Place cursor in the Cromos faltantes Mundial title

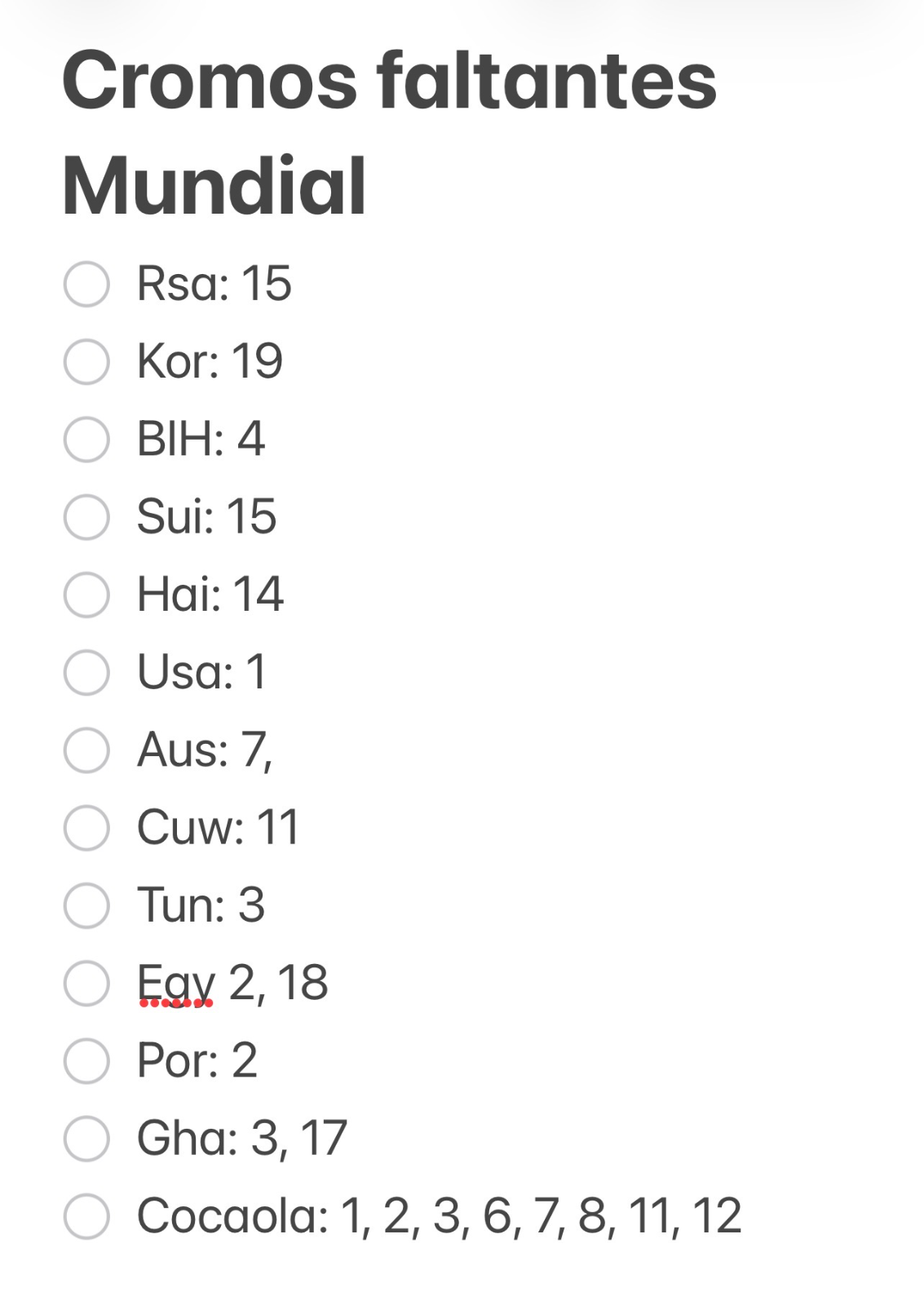click(x=389, y=133)
